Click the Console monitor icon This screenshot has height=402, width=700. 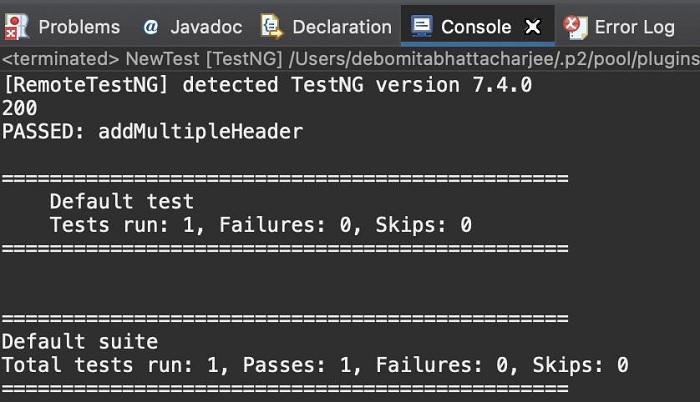(x=422, y=26)
